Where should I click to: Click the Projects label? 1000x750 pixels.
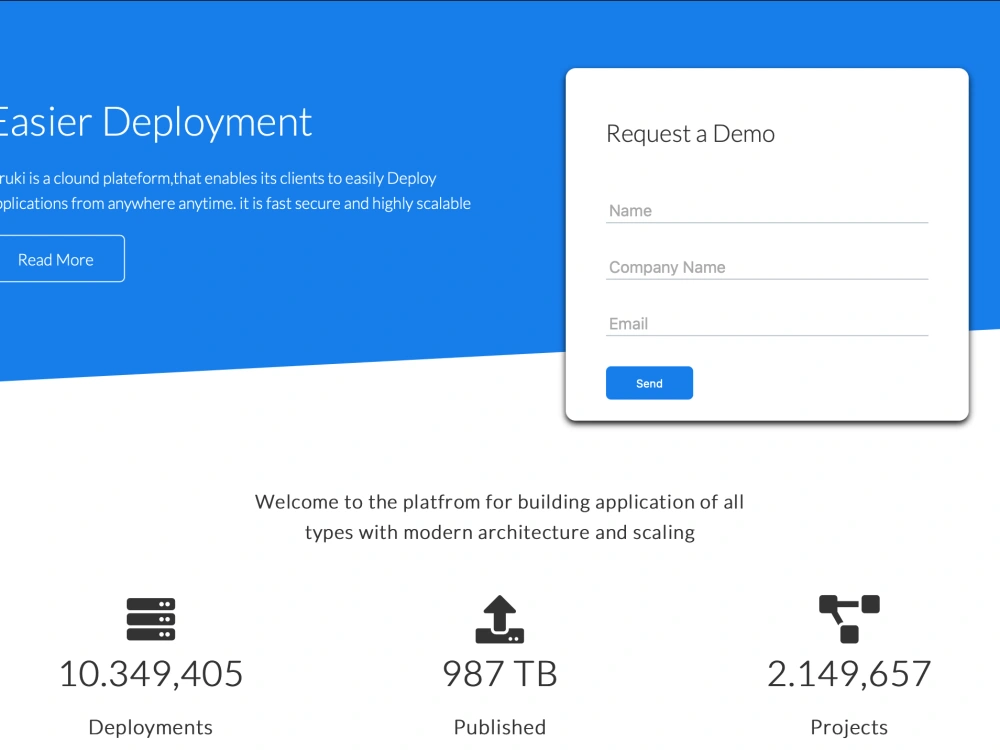point(849,727)
